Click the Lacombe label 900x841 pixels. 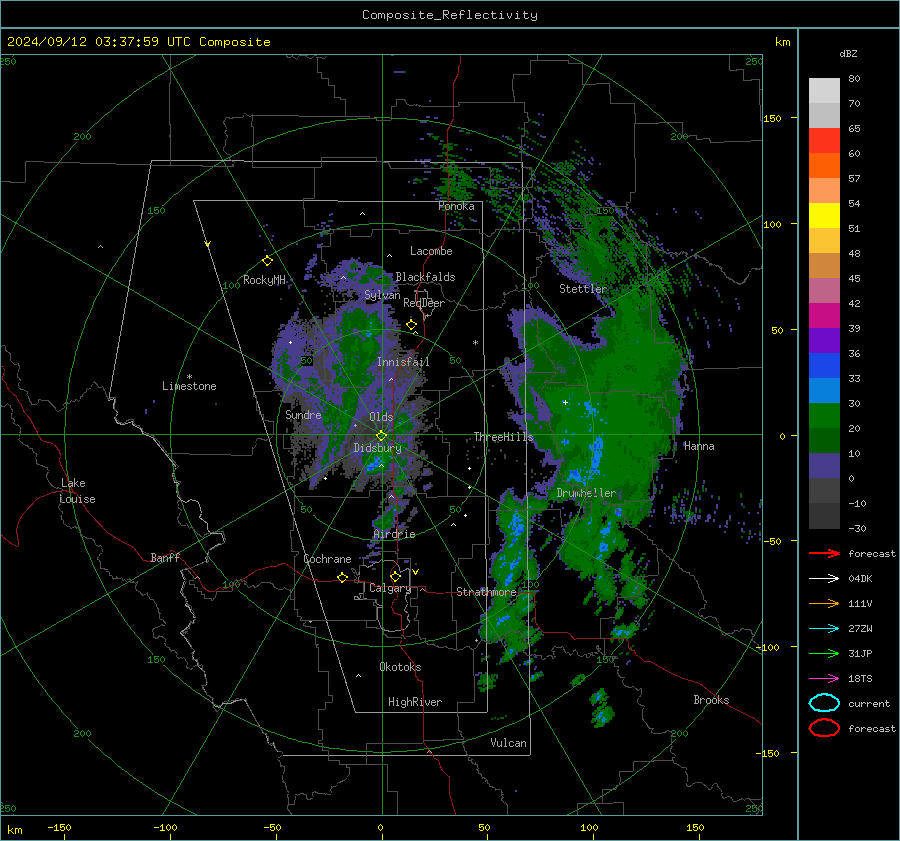pos(431,251)
